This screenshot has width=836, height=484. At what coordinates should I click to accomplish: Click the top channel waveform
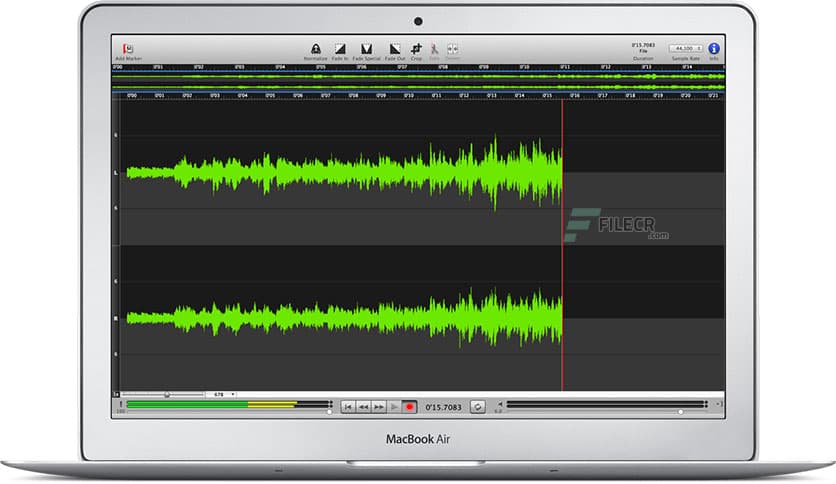tap(344, 172)
